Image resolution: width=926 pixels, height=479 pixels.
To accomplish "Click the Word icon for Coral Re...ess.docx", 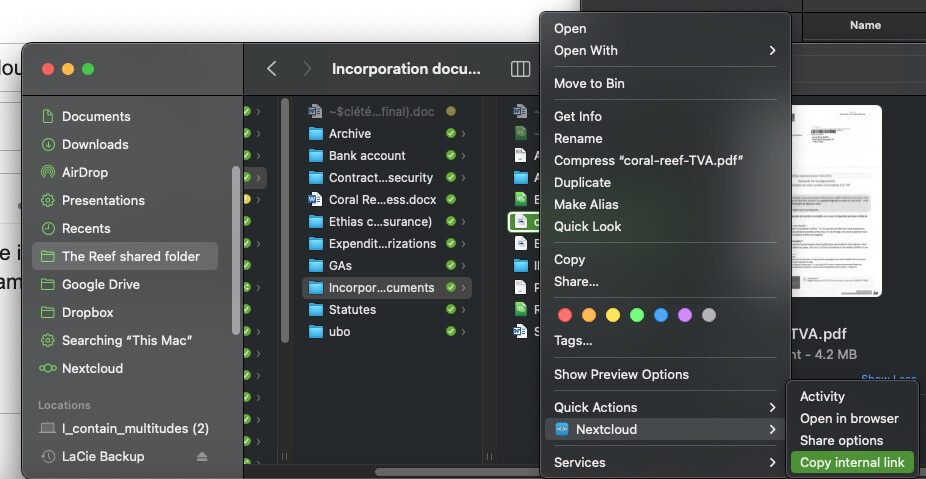I will click(x=316, y=200).
